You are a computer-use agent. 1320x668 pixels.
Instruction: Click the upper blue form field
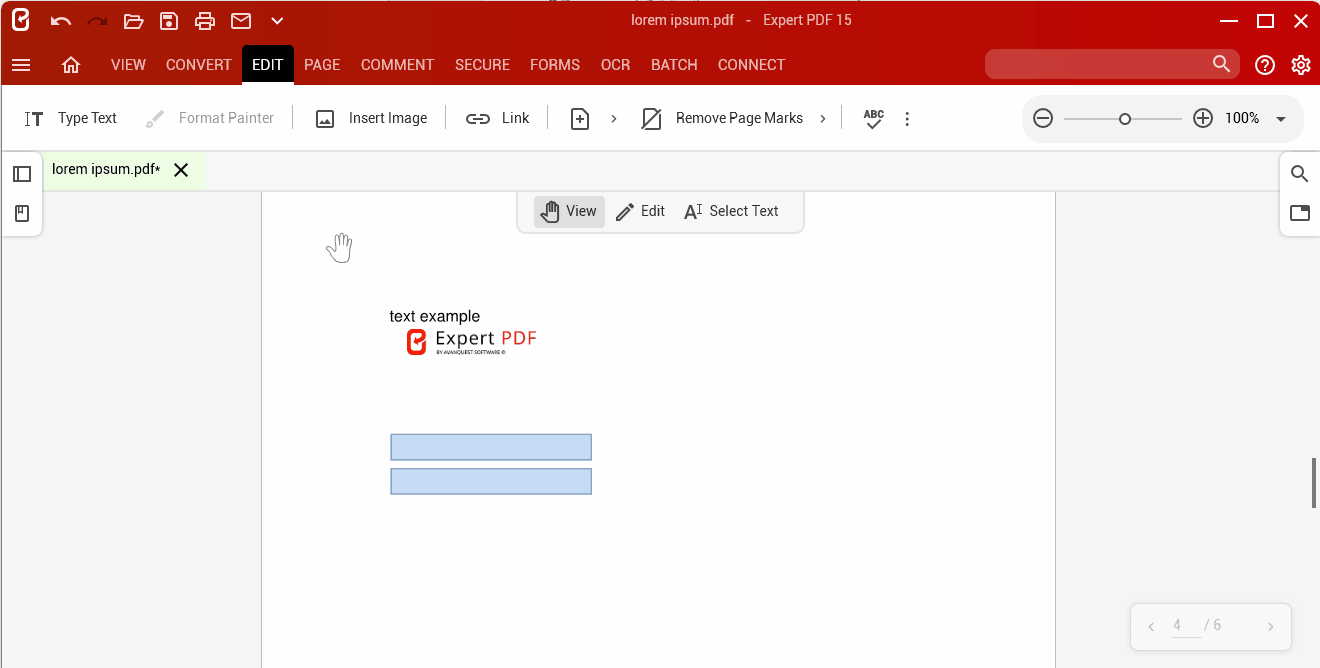tap(491, 447)
